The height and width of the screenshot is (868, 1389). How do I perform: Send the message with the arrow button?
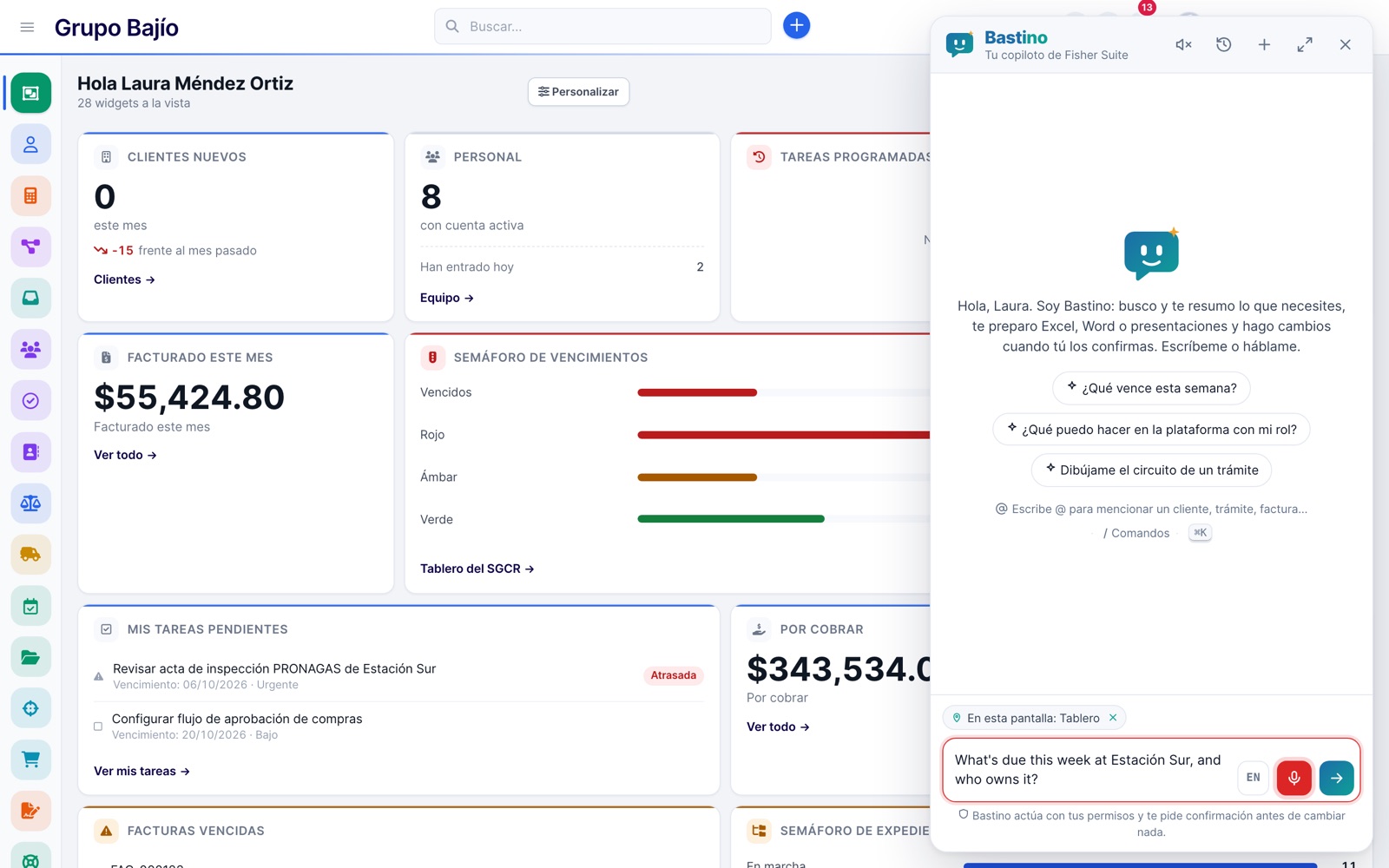pyautogui.click(x=1336, y=778)
